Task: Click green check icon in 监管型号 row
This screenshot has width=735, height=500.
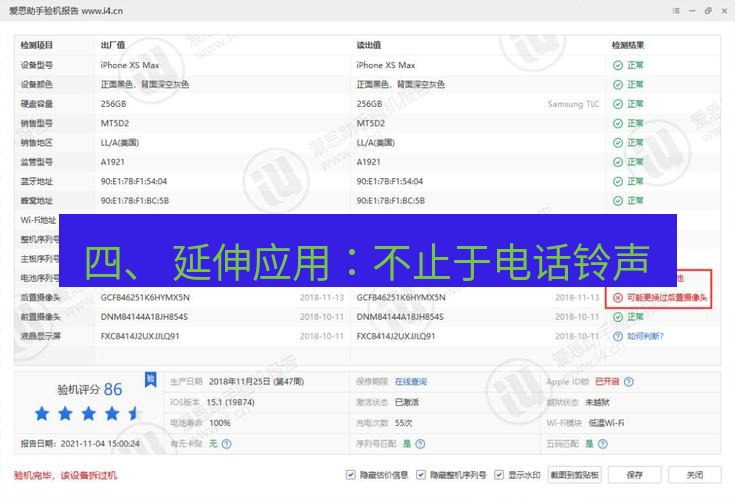Action: click(618, 162)
